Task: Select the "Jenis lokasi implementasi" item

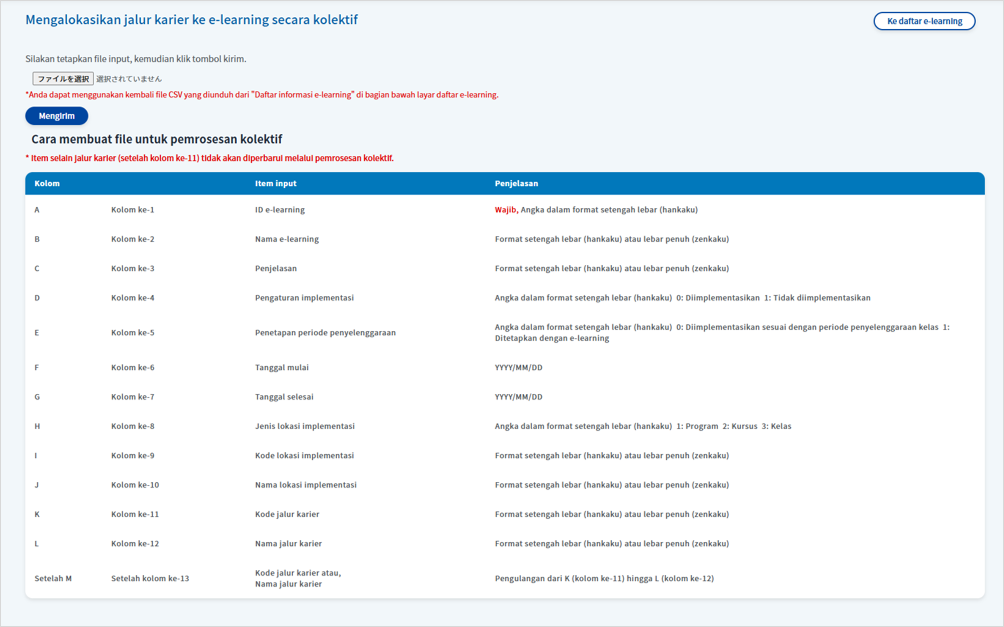Action: (305, 426)
